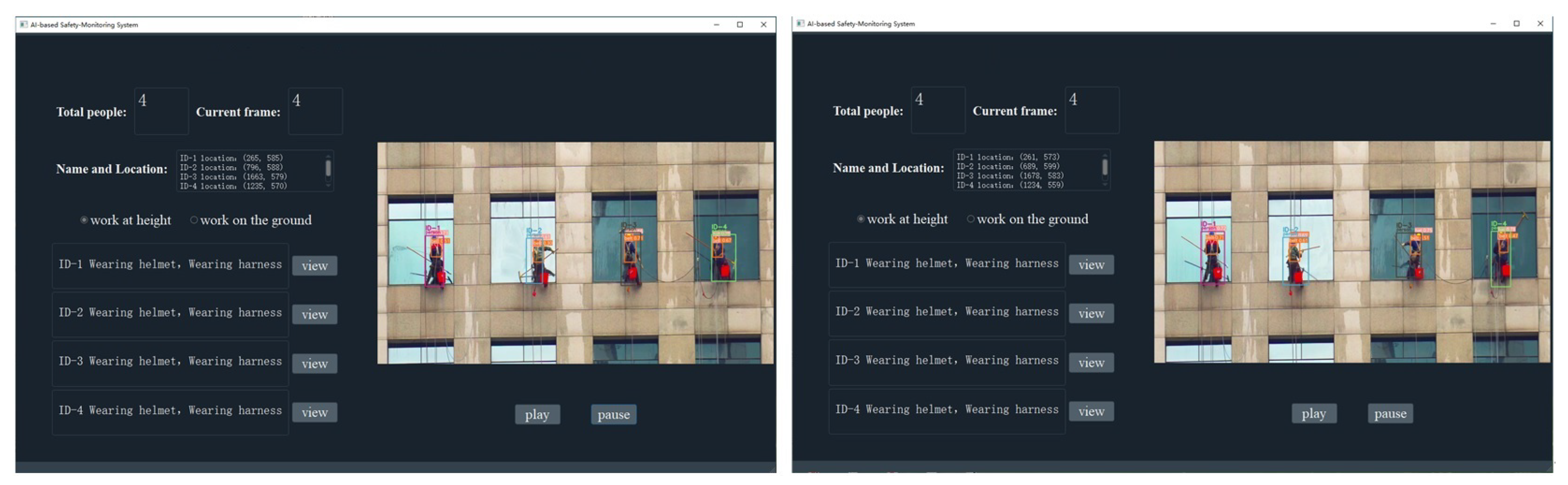Close the right Safety-Monitoring window
The height and width of the screenshot is (485, 1568).
coord(1540,23)
